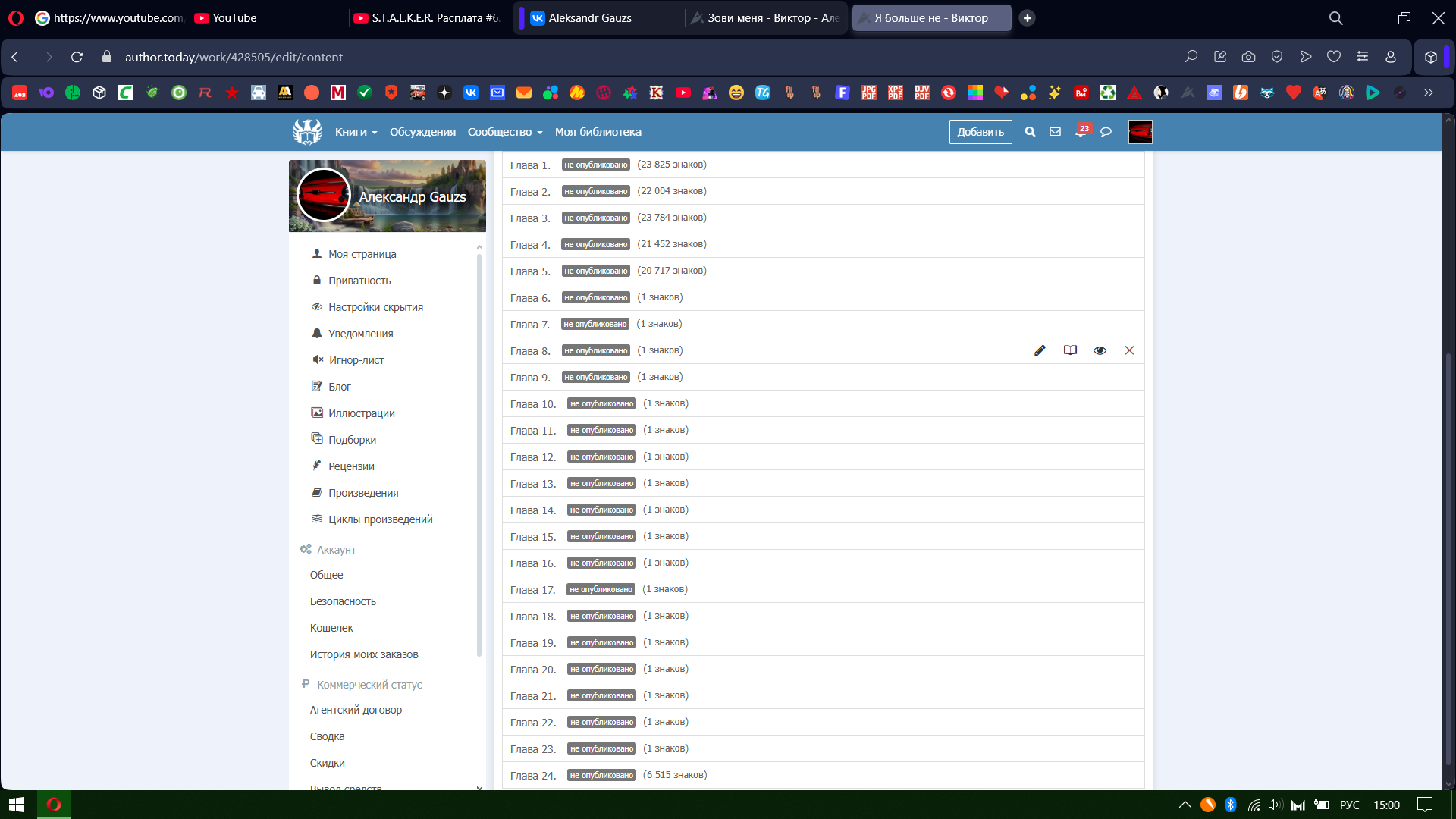The width and height of the screenshot is (1456, 819).
Task: Delete Глава 8 with the red X icon
Action: [1129, 350]
